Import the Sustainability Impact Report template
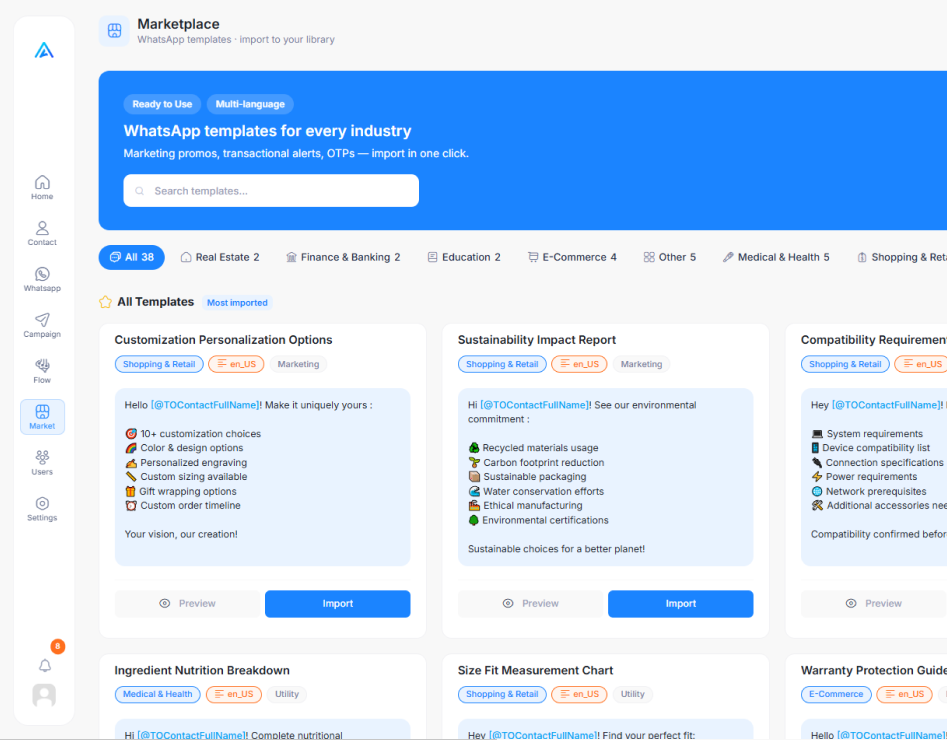Image resolution: width=947 pixels, height=740 pixels. [x=681, y=603]
